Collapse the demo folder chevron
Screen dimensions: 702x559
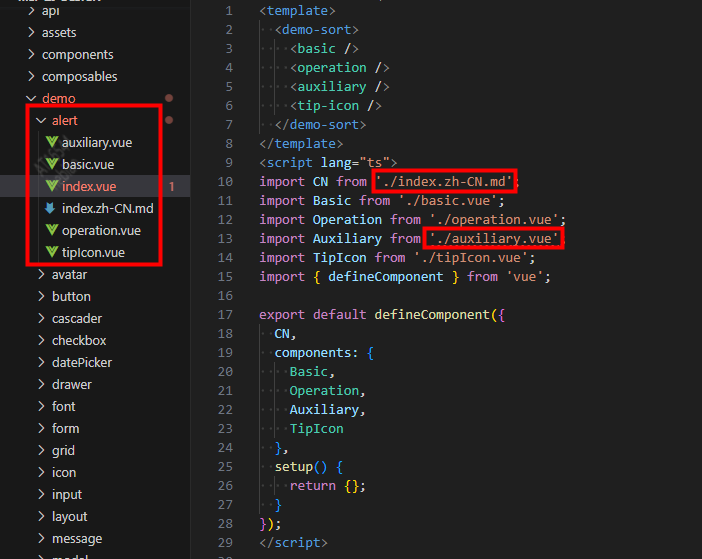point(31,99)
